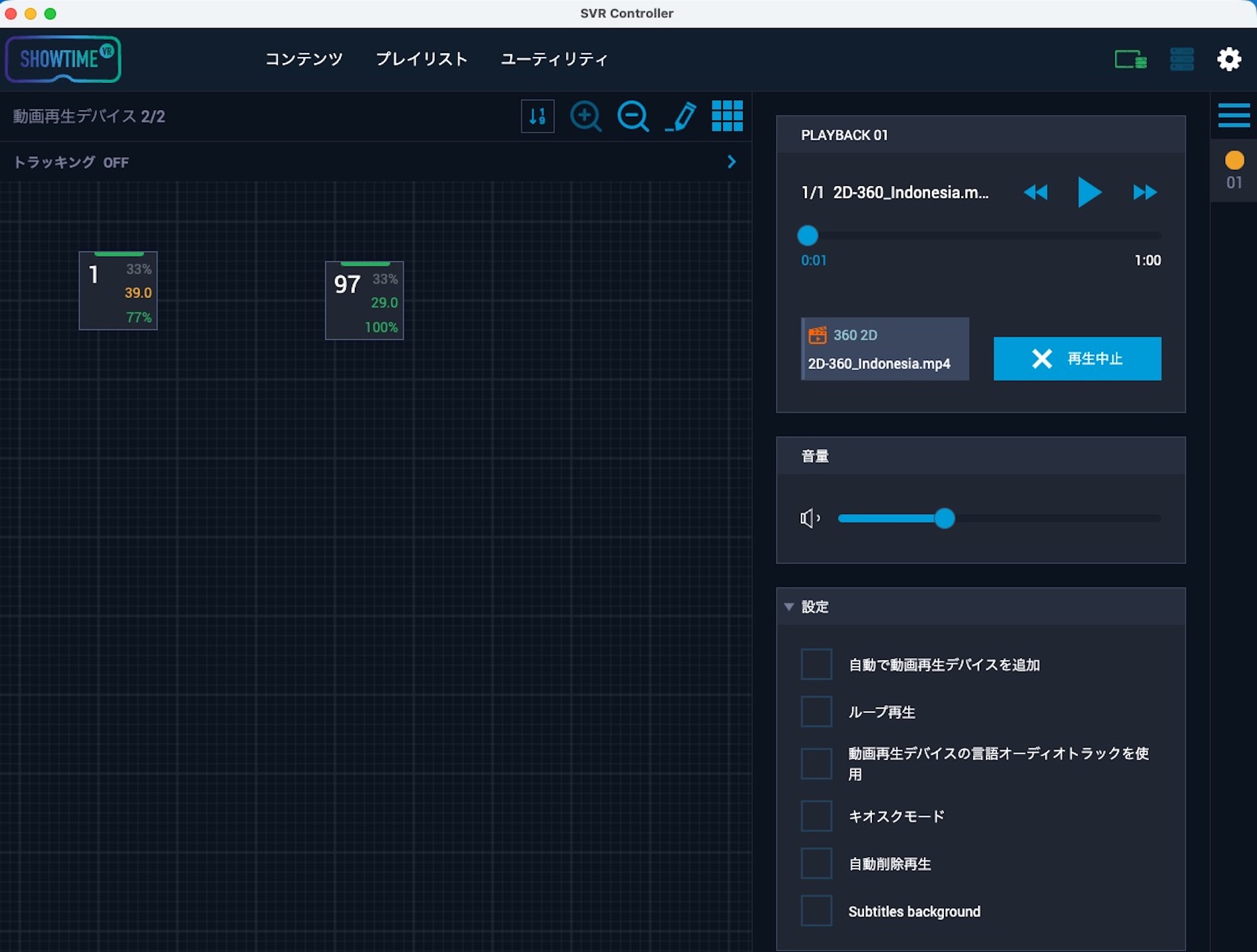Click the play button in PLAYBACK 01

pos(1089,192)
